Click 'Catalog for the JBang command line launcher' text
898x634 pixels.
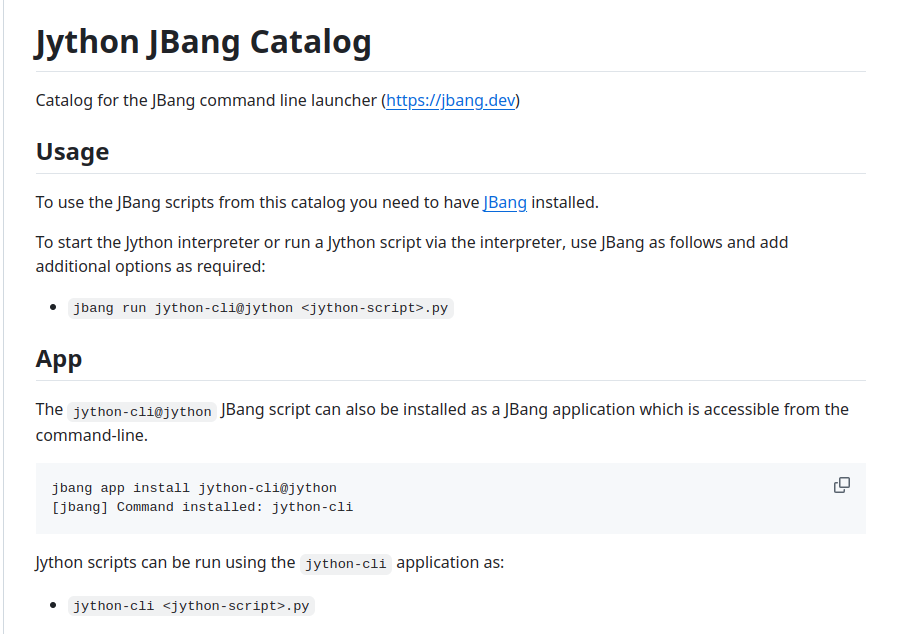(206, 100)
